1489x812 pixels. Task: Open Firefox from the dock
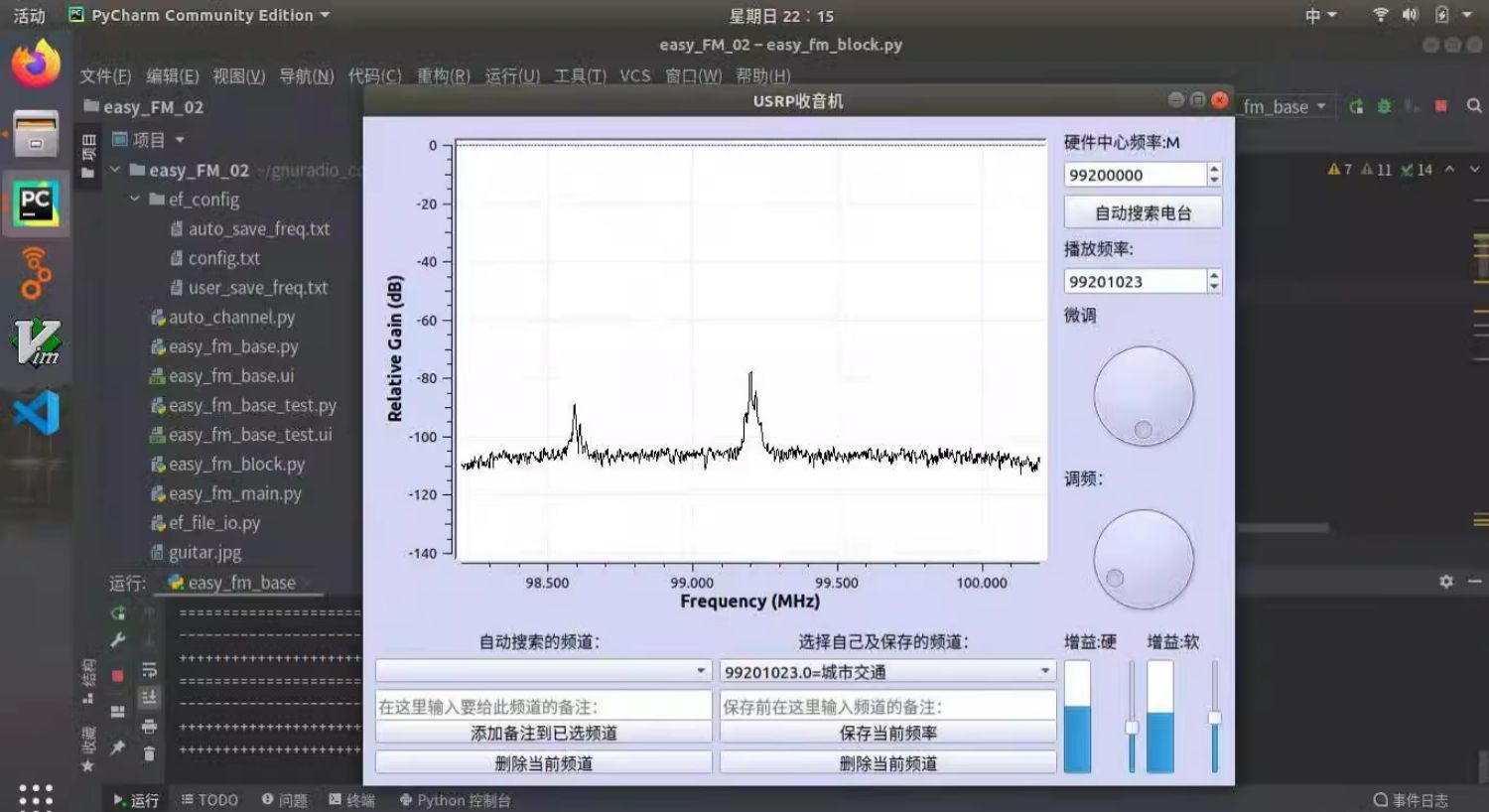pos(36,64)
